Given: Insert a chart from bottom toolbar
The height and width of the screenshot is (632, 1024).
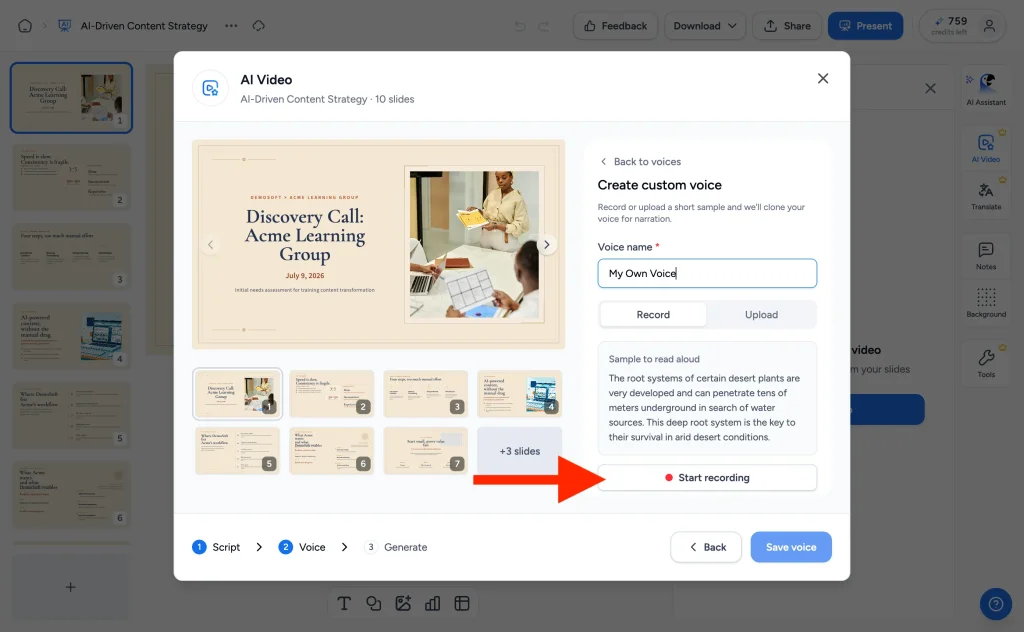Looking at the screenshot, I should 432,603.
